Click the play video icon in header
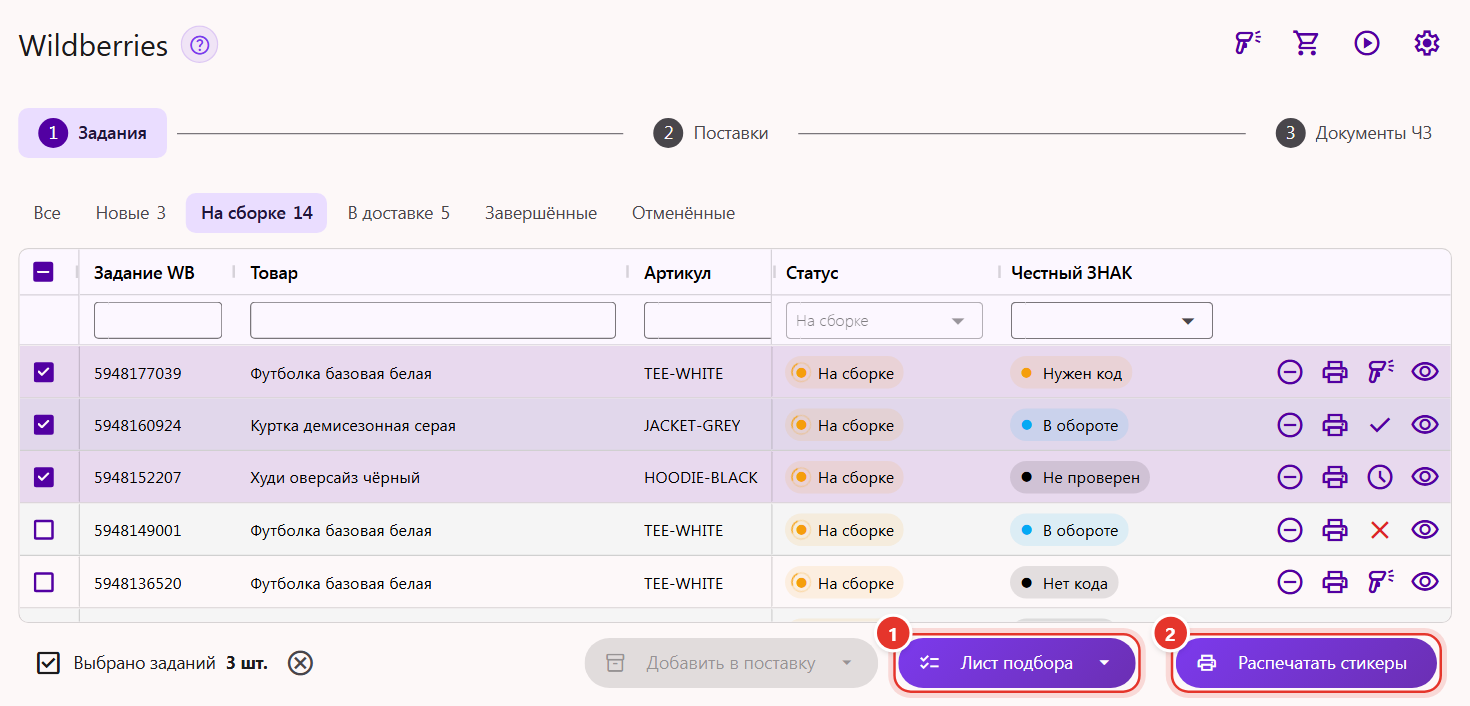1470x706 pixels. pos(1367,43)
